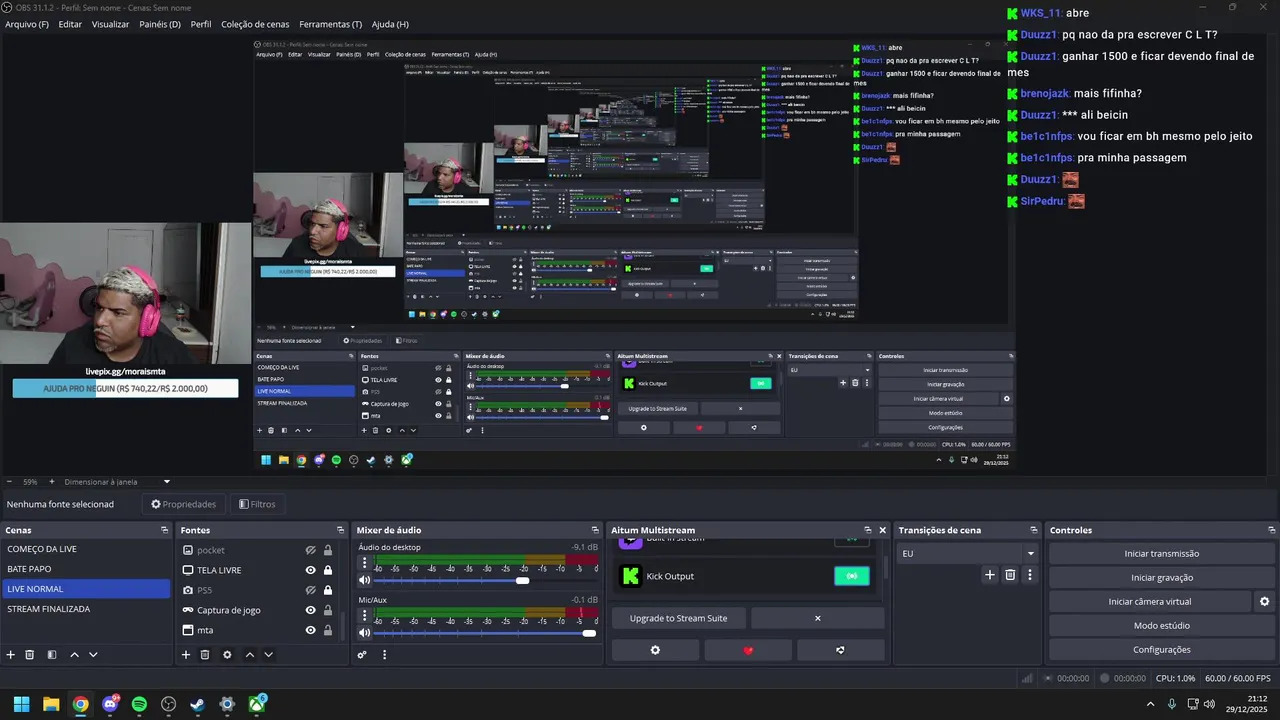The height and width of the screenshot is (720, 1280).
Task: Unlock the TELA LIVRE source lock icon
Action: [327, 570]
